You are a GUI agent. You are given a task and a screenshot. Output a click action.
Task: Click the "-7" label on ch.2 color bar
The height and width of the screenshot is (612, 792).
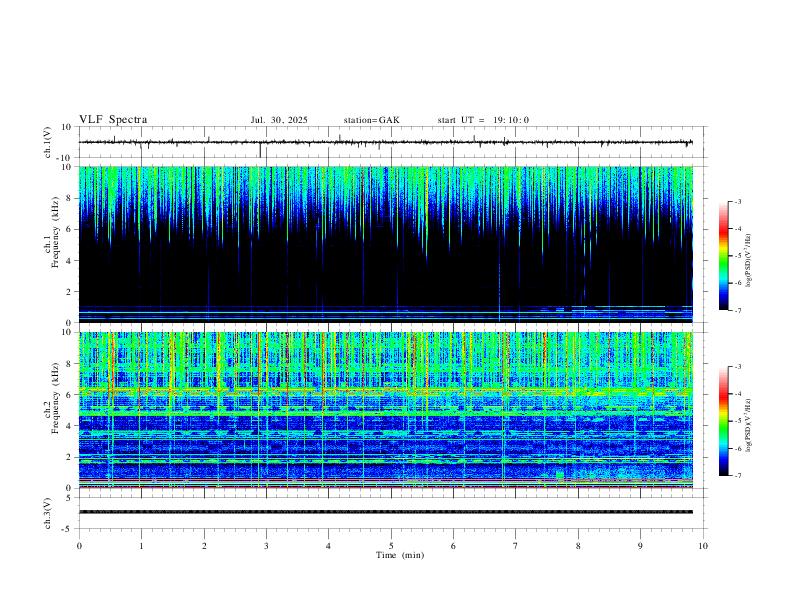click(738, 476)
